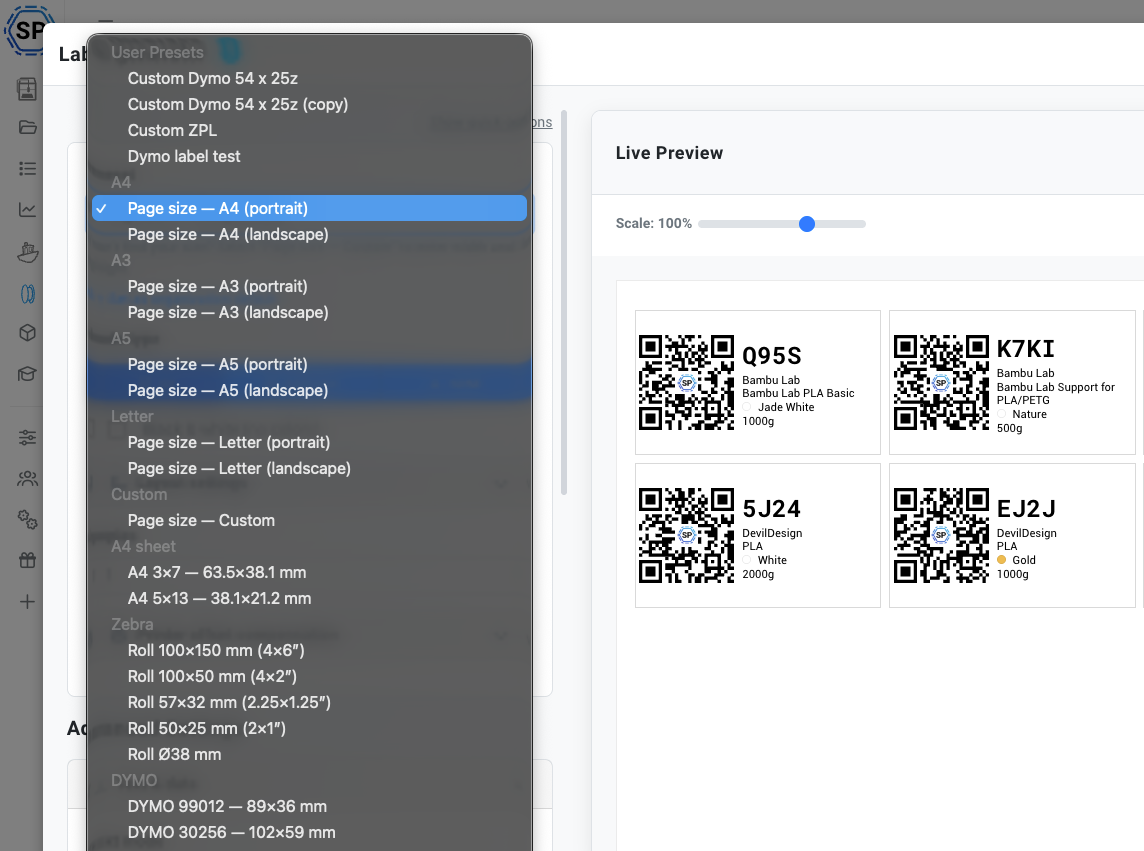Open the gears sidebar icon
This screenshot has height=851, width=1144.
tap(27, 520)
